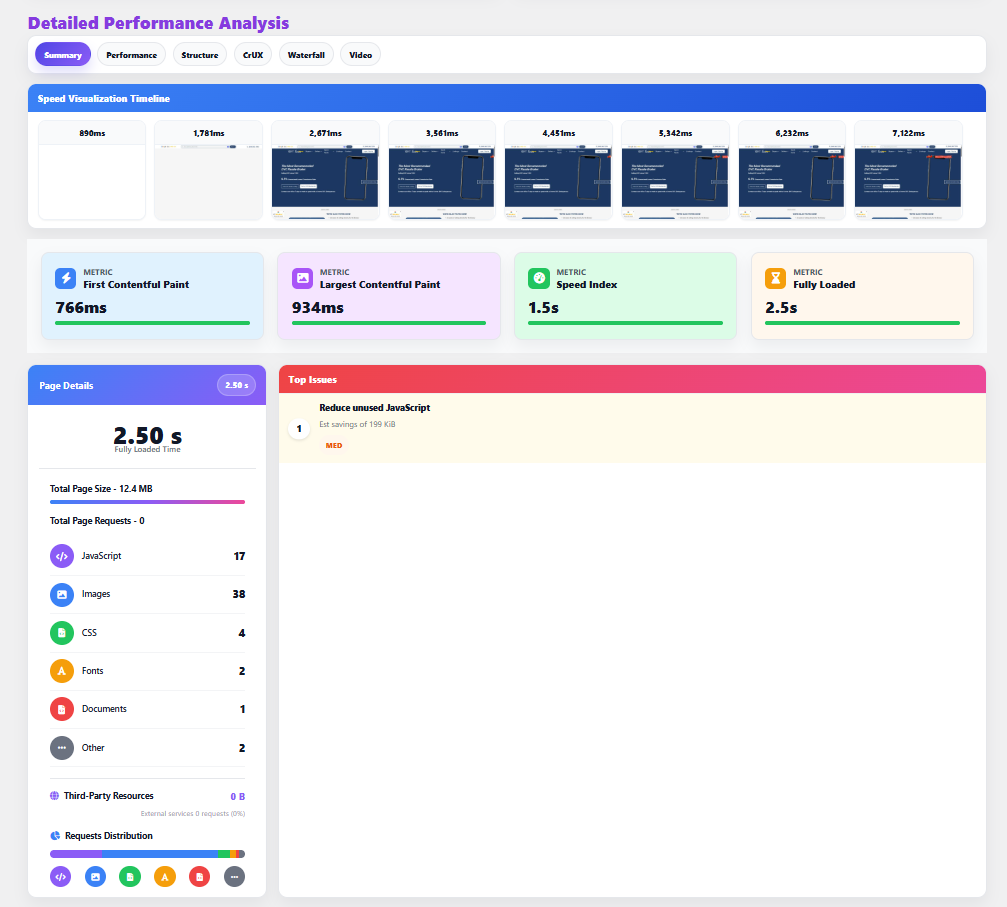Select the CrUX tab

click(253, 55)
